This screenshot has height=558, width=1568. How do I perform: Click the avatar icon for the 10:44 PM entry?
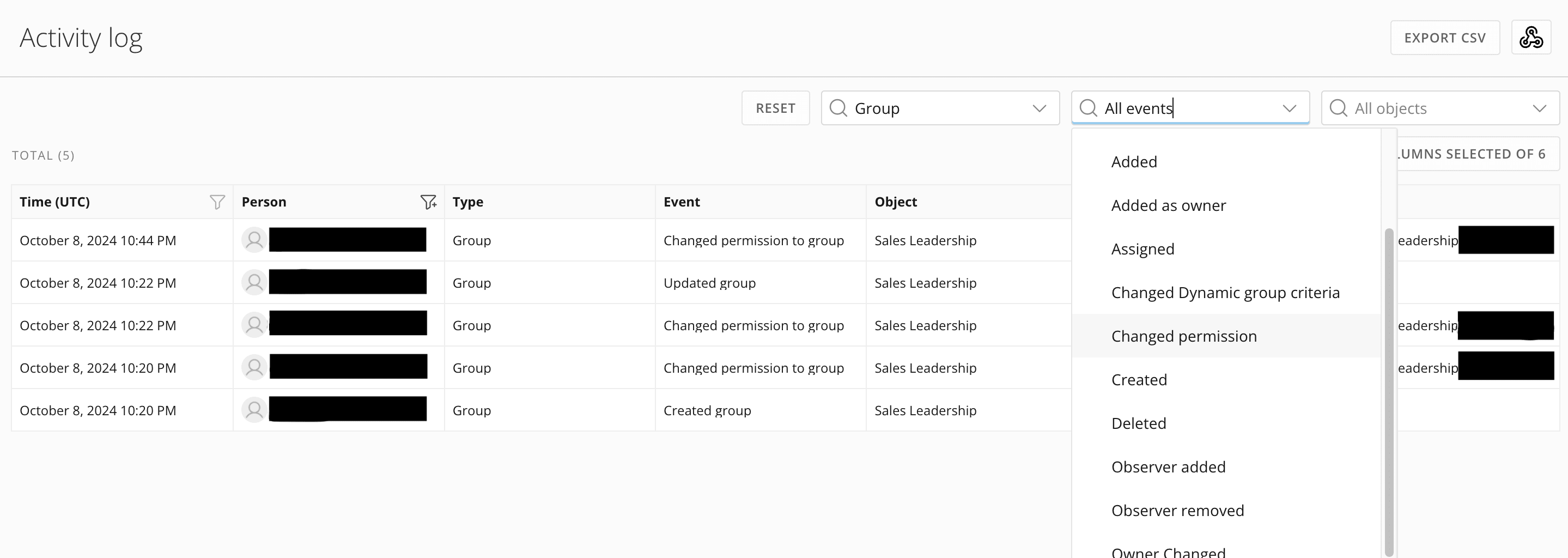point(254,240)
